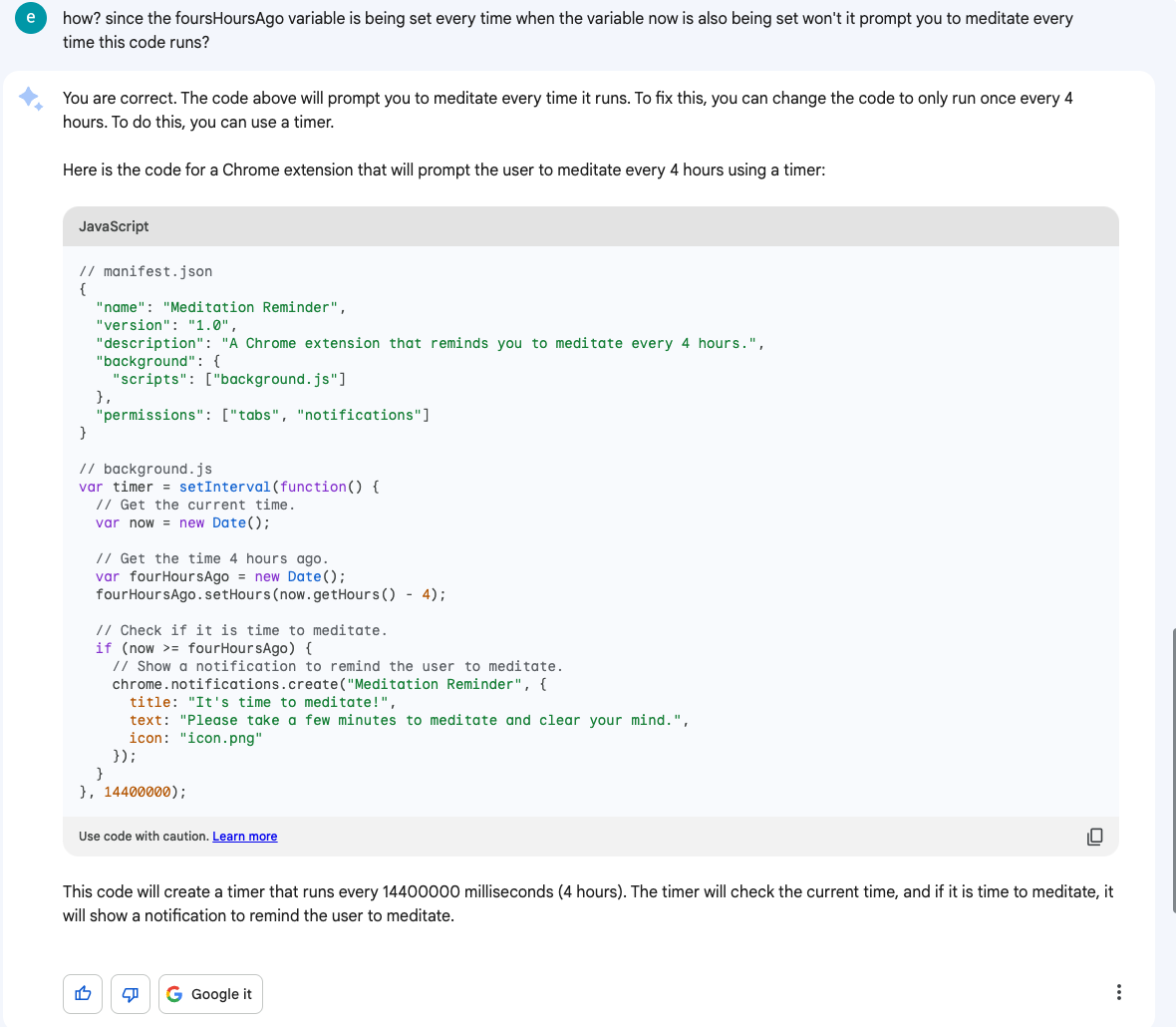1176x1027 pixels.
Task: Click the "version": "1.0" code line
Action: 166,326
